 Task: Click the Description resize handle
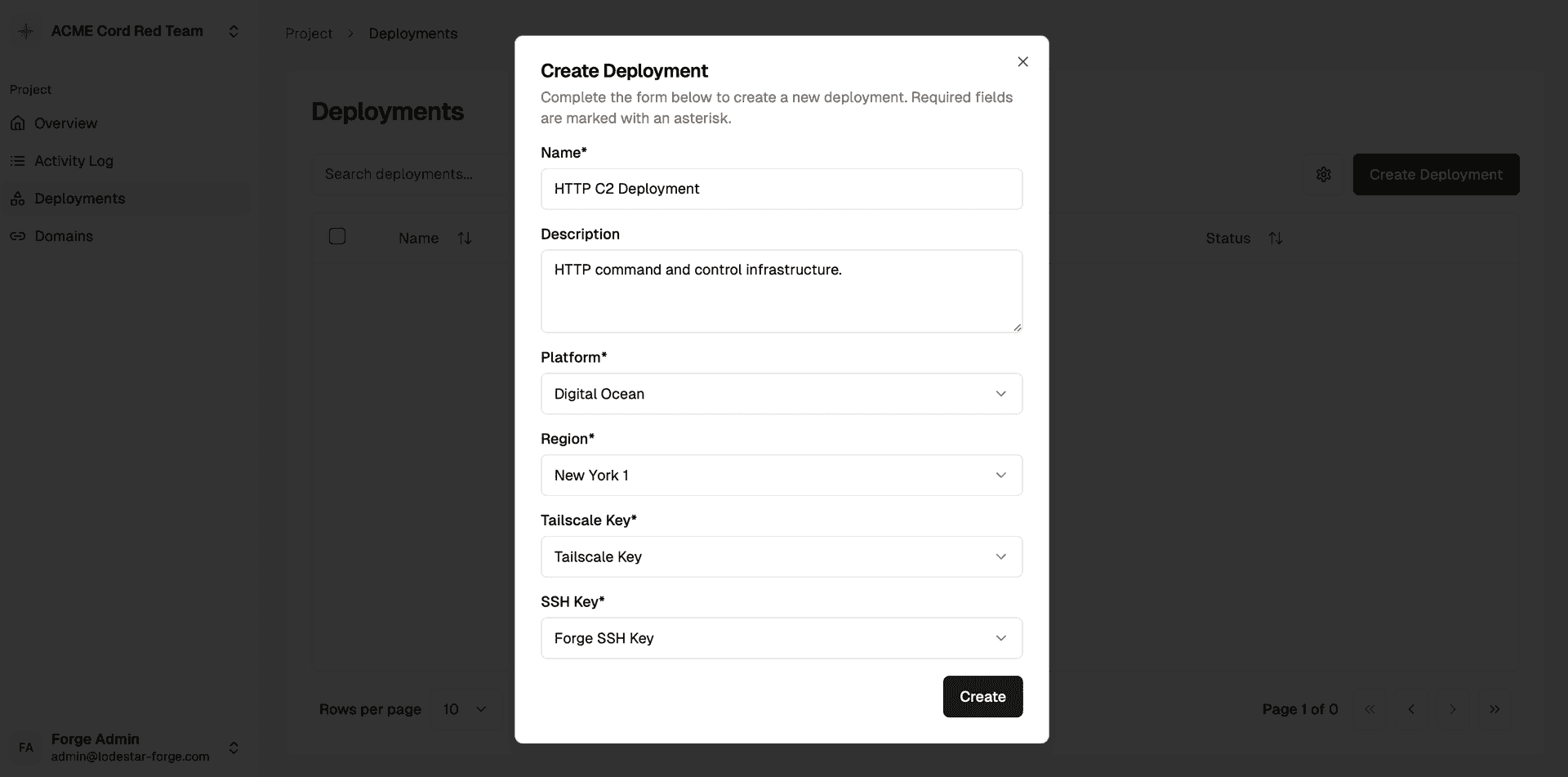(1017, 327)
